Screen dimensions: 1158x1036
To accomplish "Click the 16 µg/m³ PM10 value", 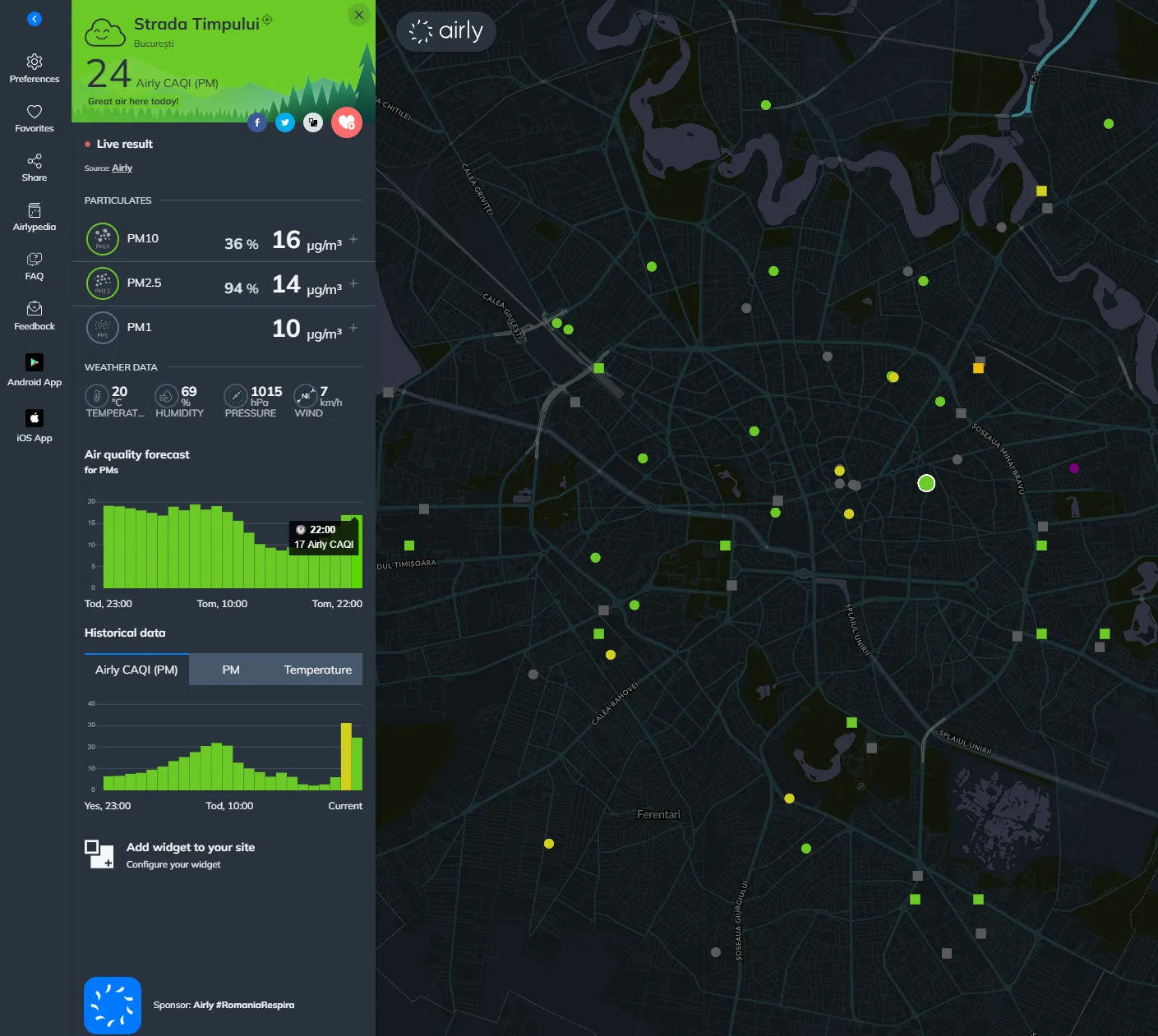I will pos(307,240).
